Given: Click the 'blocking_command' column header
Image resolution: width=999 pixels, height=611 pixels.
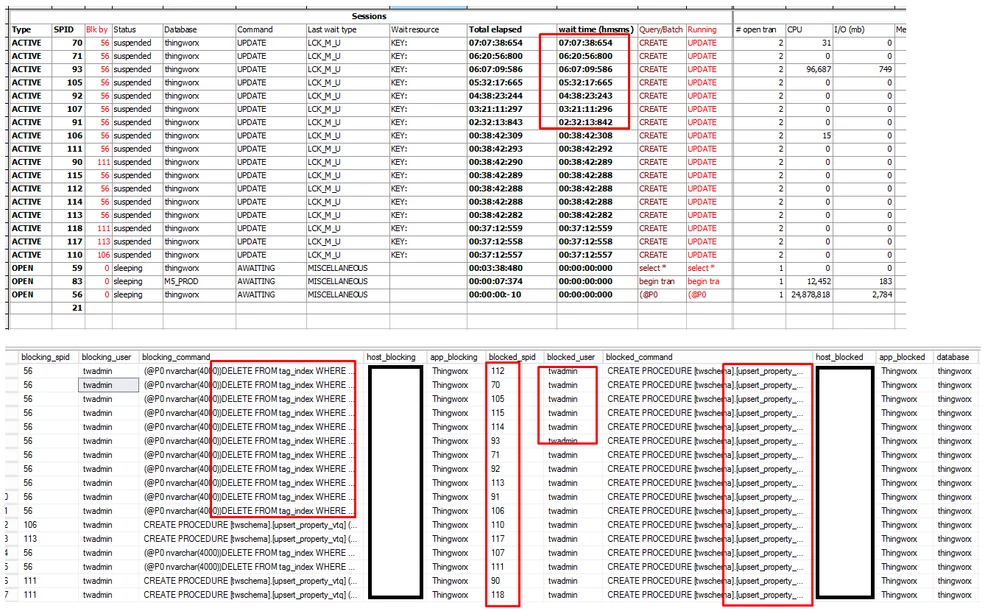Looking at the screenshot, I should click(x=176, y=357).
